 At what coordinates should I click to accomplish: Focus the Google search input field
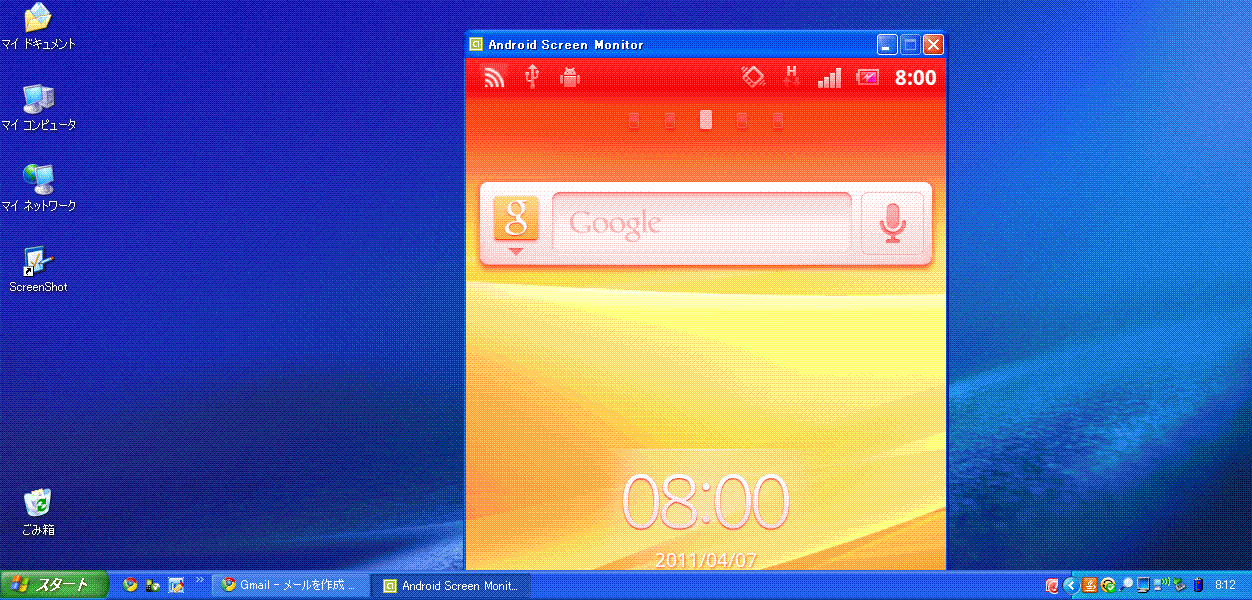(701, 223)
